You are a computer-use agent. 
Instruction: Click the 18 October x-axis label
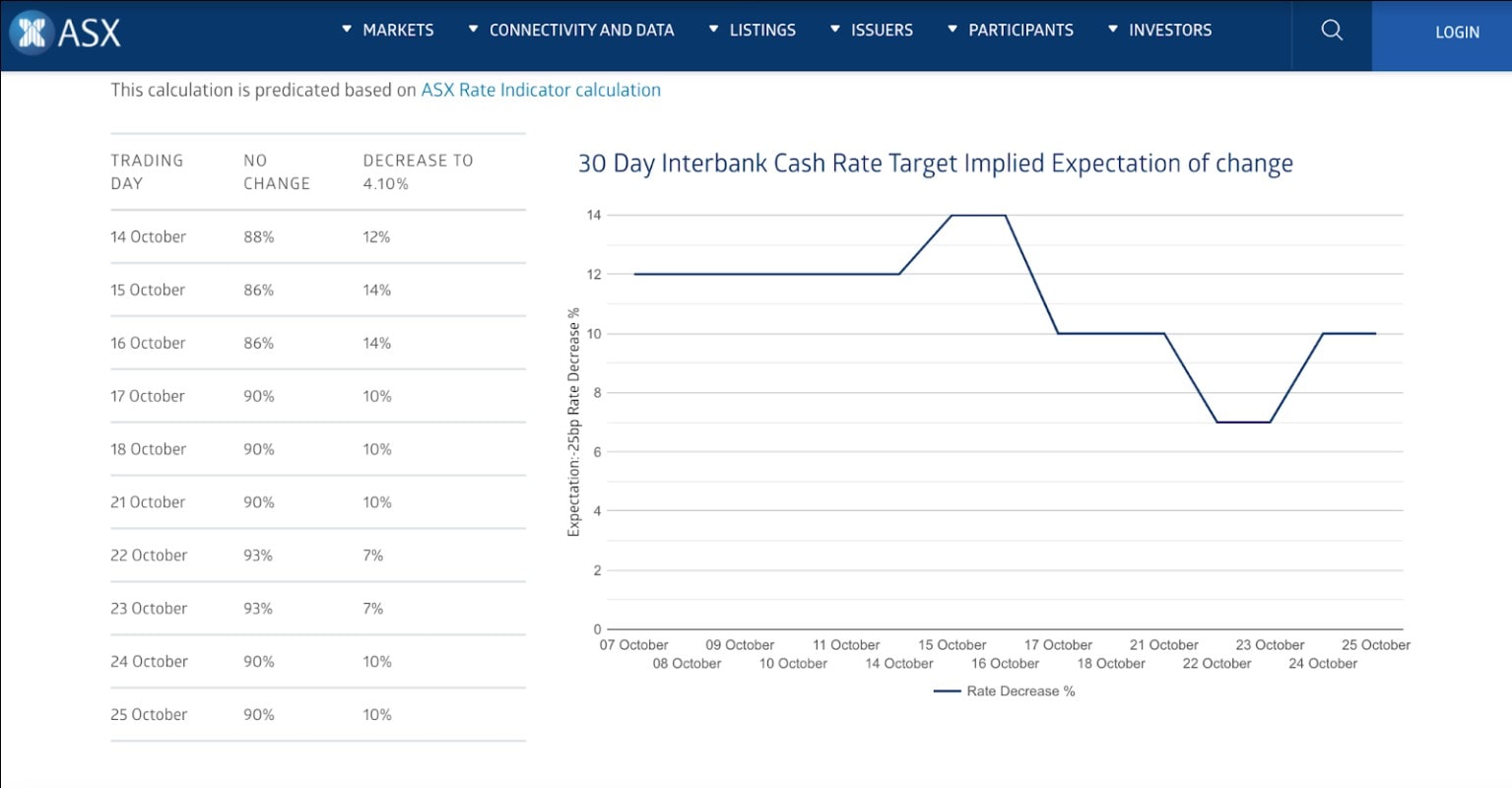1111,664
